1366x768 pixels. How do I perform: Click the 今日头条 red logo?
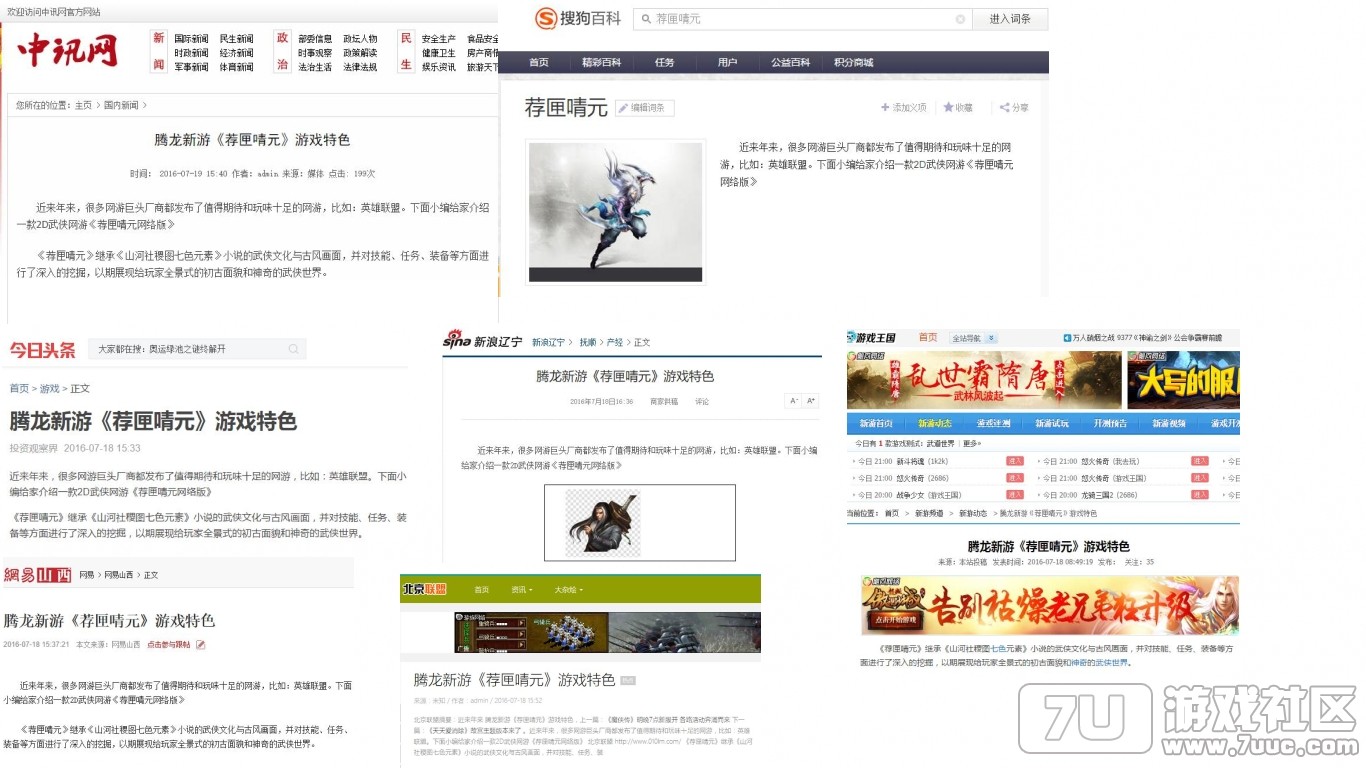click(x=43, y=349)
